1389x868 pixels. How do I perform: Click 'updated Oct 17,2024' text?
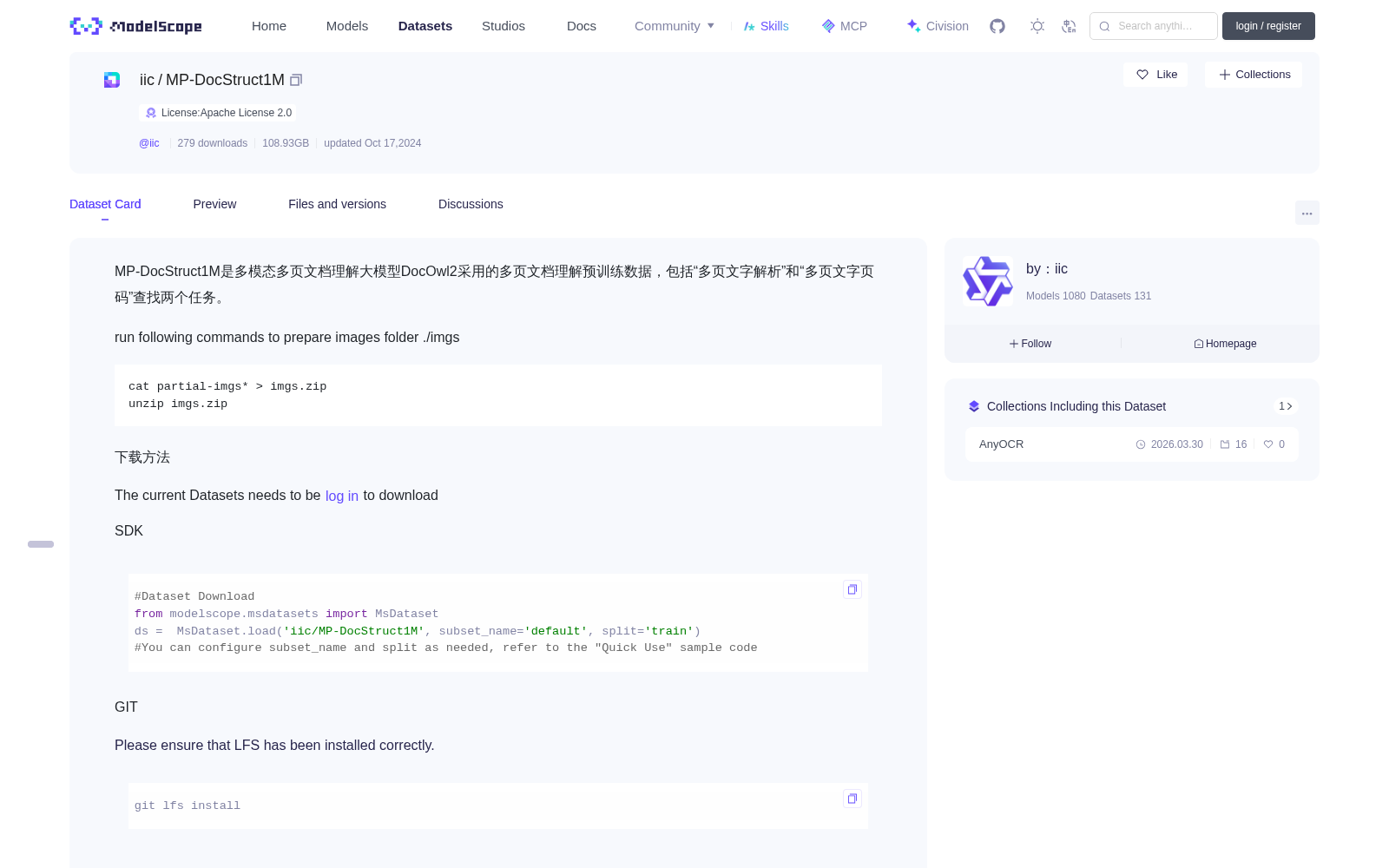pos(372,143)
